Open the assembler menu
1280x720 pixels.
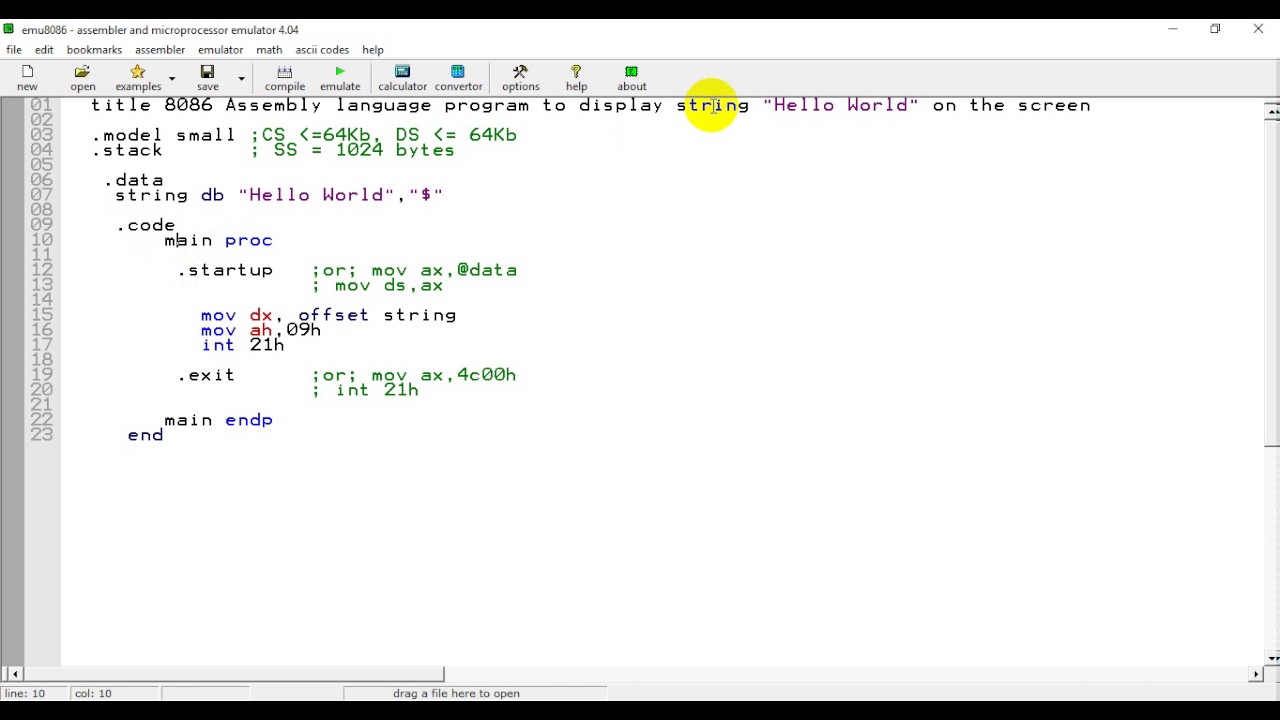pos(160,50)
